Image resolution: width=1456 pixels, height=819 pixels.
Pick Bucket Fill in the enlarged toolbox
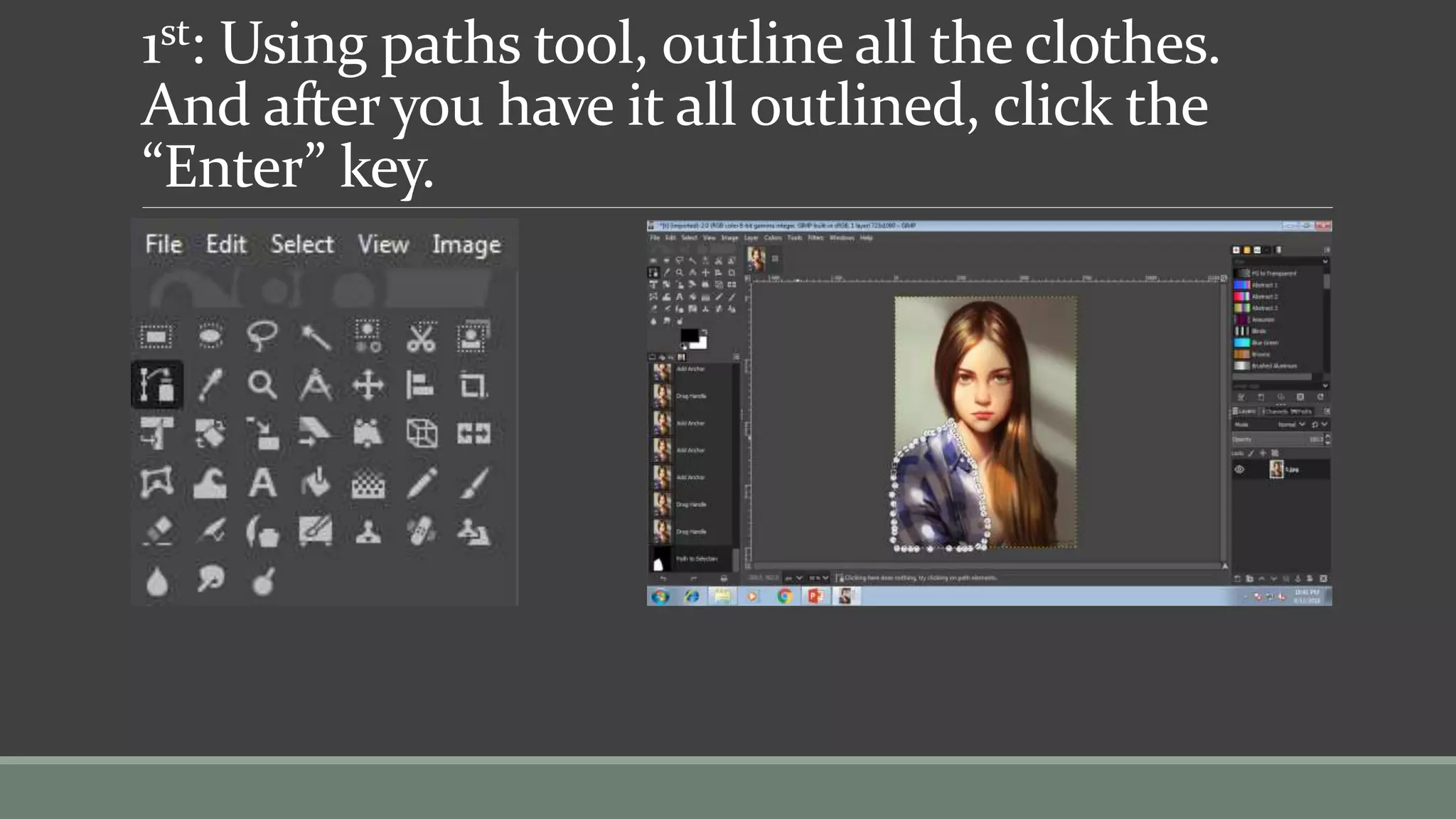[316, 482]
